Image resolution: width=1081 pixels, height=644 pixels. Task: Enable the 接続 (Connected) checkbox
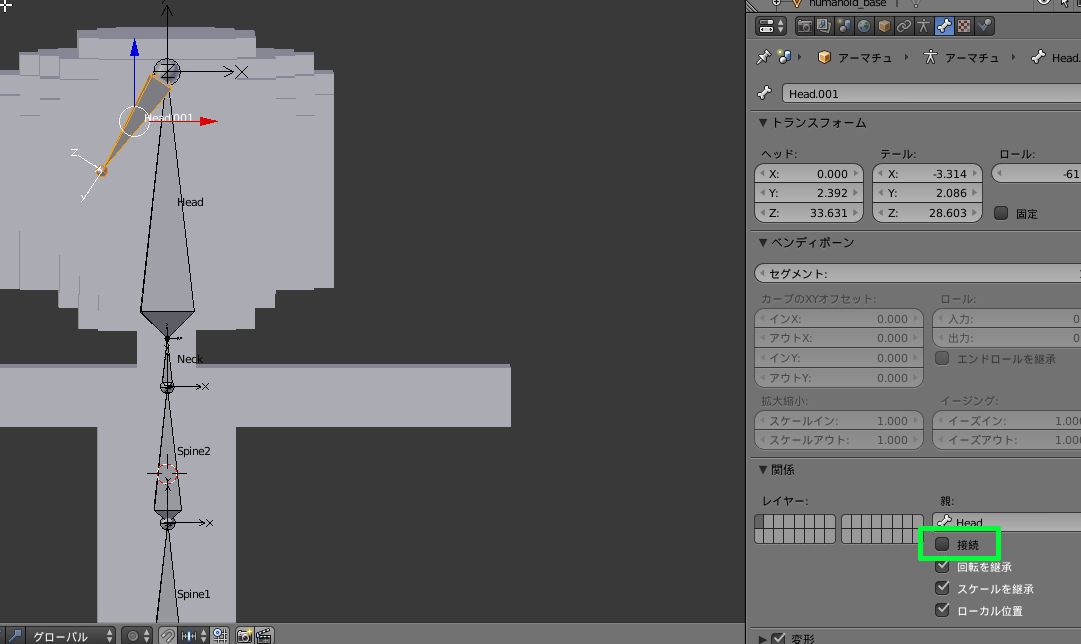pos(942,544)
